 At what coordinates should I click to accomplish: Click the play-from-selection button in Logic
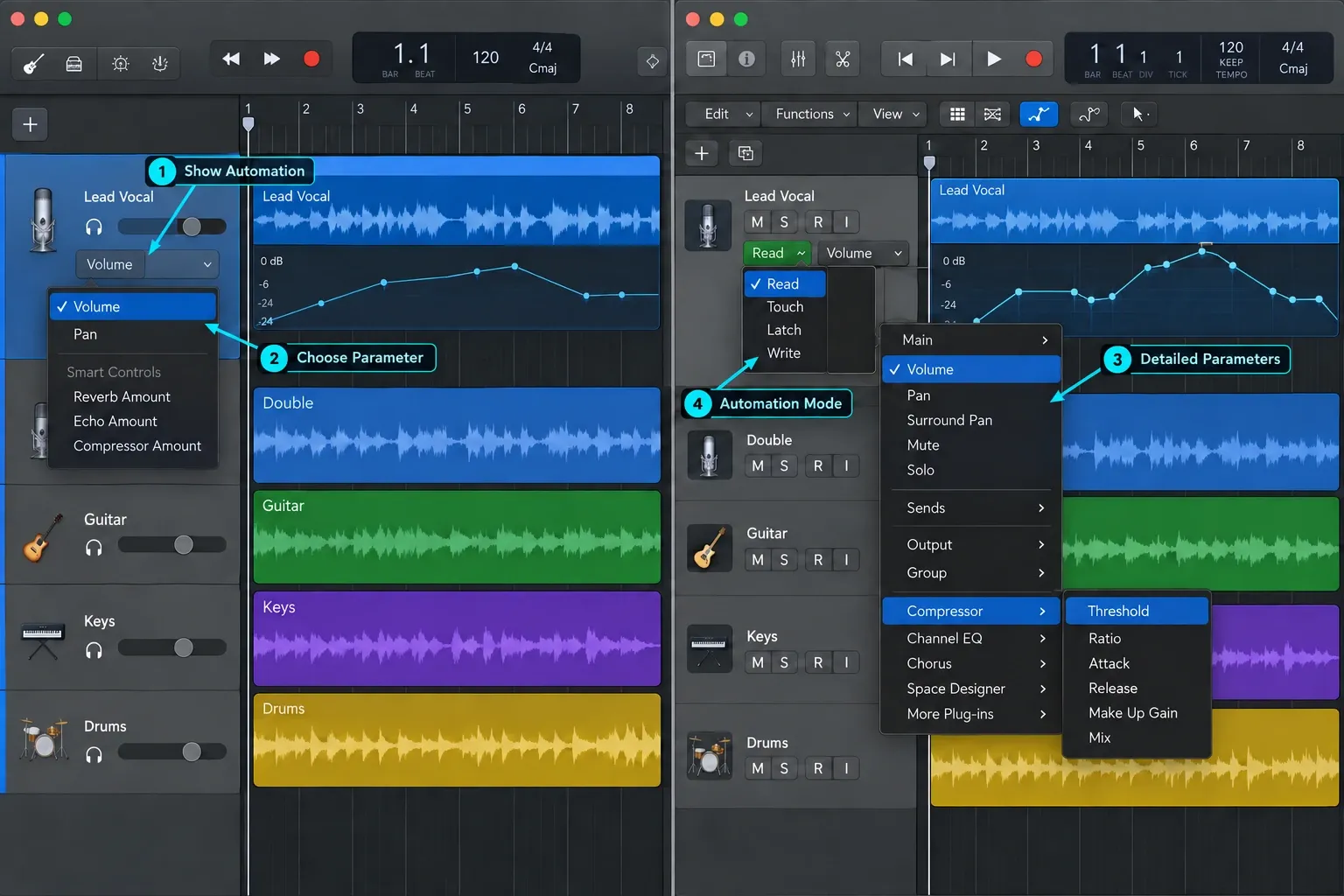(x=948, y=59)
